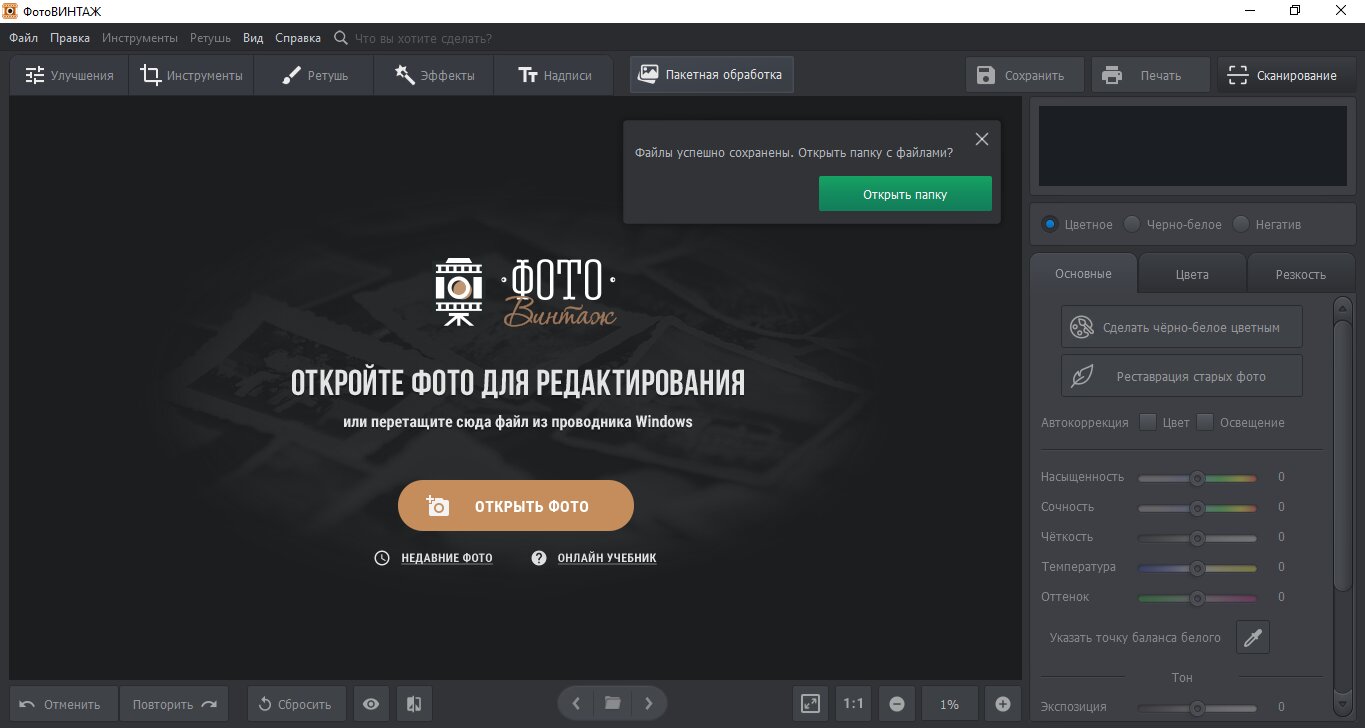The height and width of the screenshot is (728, 1365).
Task: Select the Цветное radio button
Action: pyautogui.click(x=1050, y=224)
